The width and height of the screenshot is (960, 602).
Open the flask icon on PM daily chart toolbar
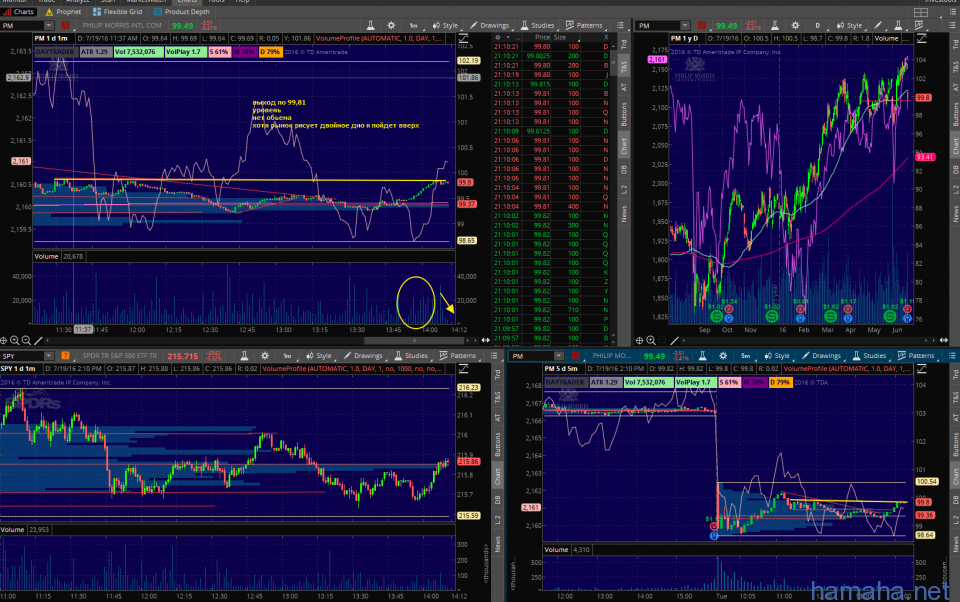774,25
